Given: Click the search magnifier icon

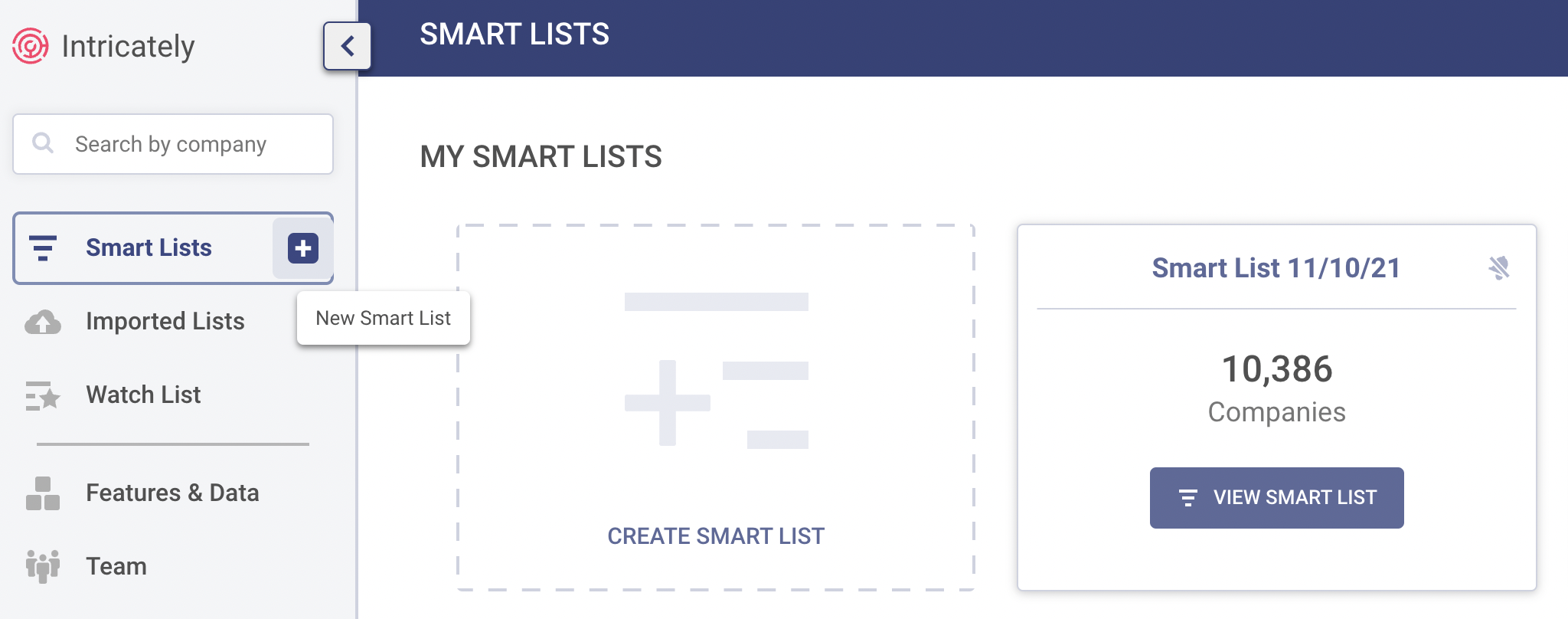Looking at the screenshot, I should tap(43, 143).
